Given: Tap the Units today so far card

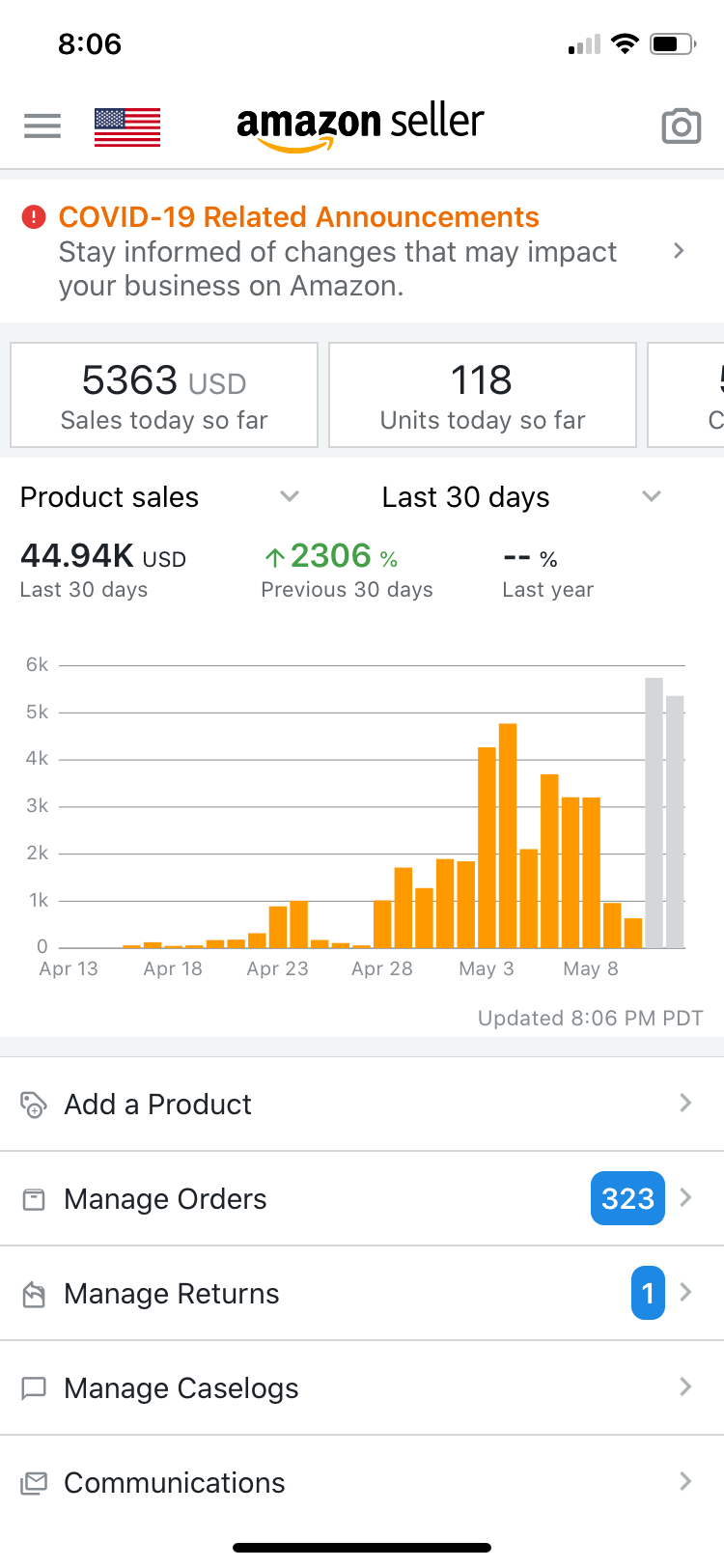Looking at the screenshot, I should [483, 396].
